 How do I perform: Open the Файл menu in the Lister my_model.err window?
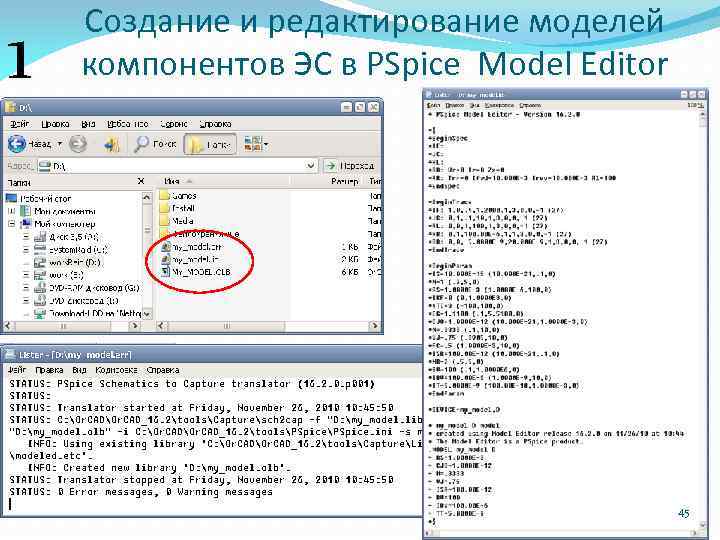pyautogui.click(x=17, y=370)
